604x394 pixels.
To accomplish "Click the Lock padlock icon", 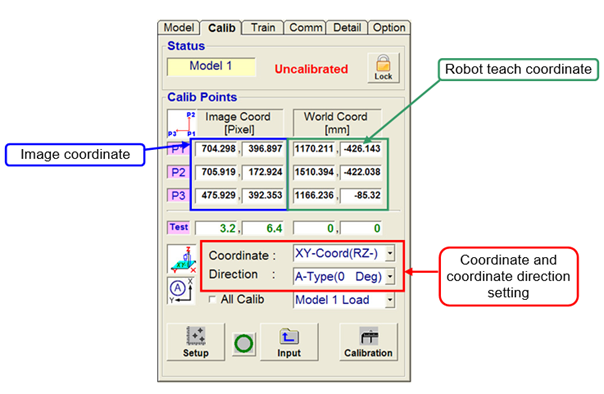I will (383, 68).
